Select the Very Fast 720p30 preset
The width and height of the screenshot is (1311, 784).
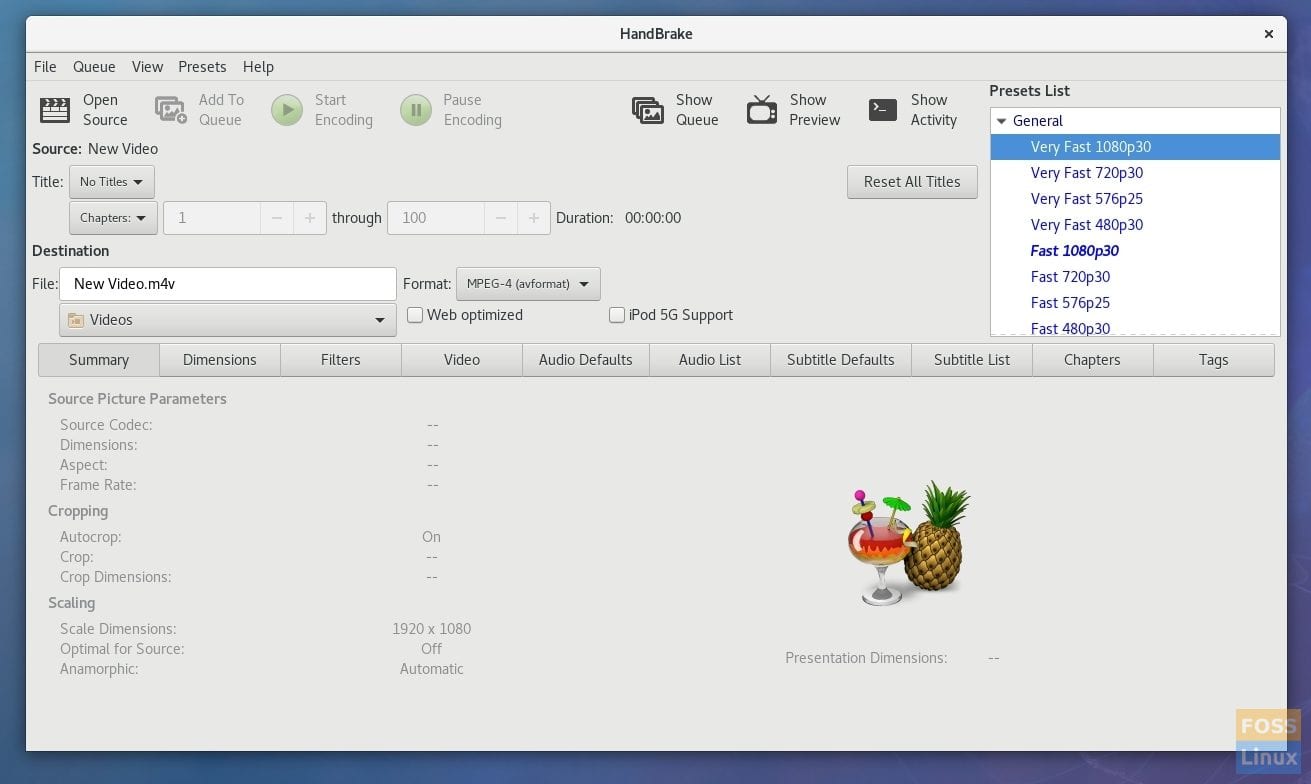[x=1135, y=173]
